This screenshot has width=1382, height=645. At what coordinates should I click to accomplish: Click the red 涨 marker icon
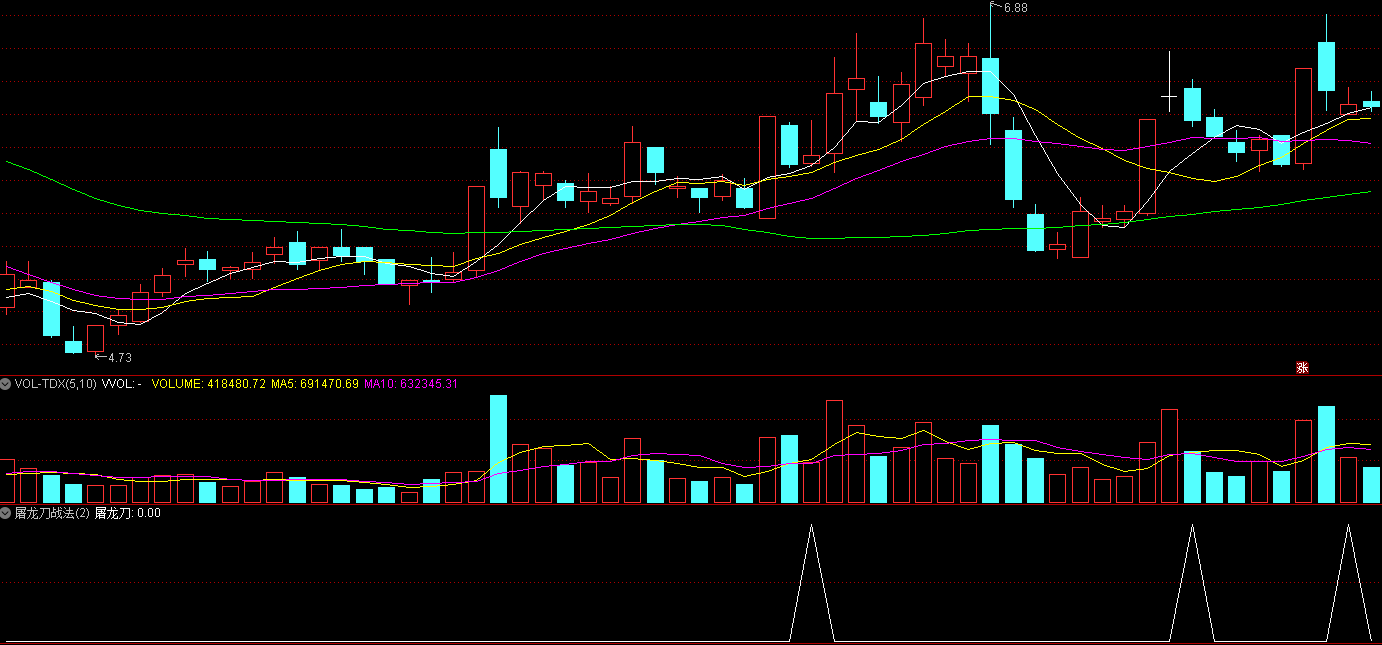[x=1303, y=367]
